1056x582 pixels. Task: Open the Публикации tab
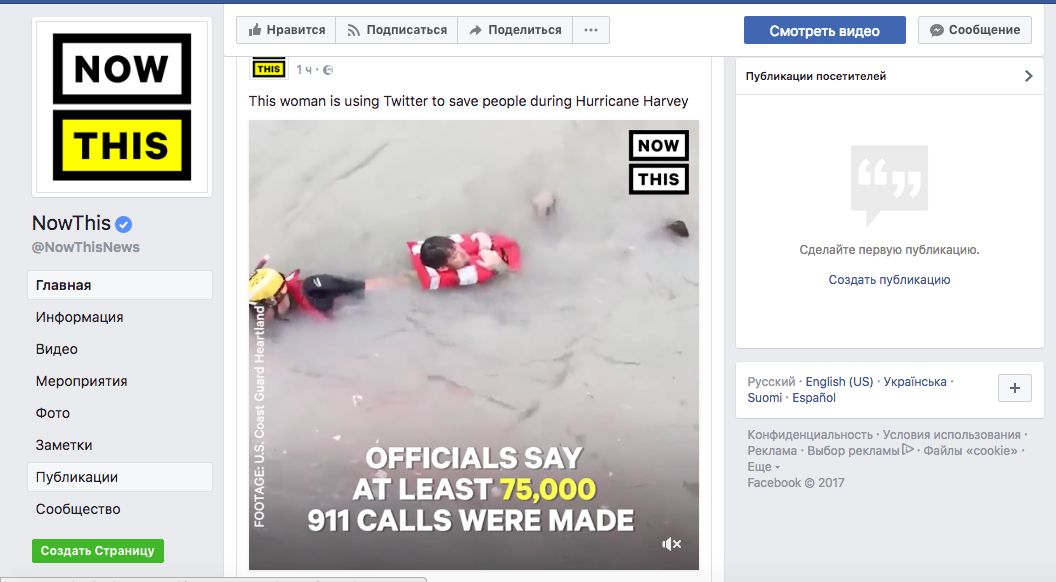[120, 477]
